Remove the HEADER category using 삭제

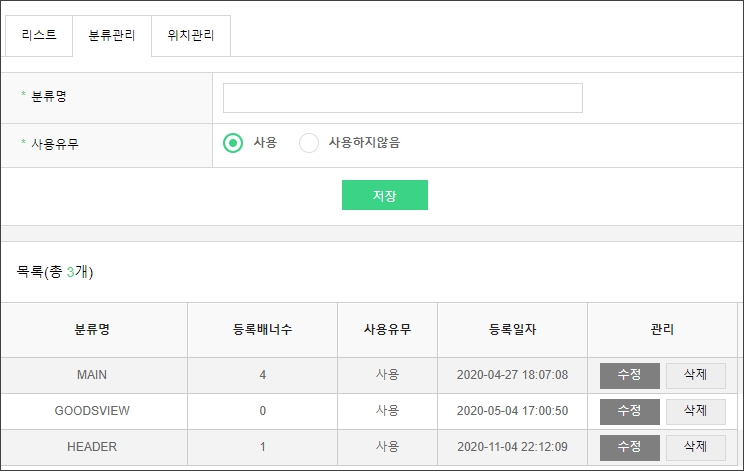[695, 447]
